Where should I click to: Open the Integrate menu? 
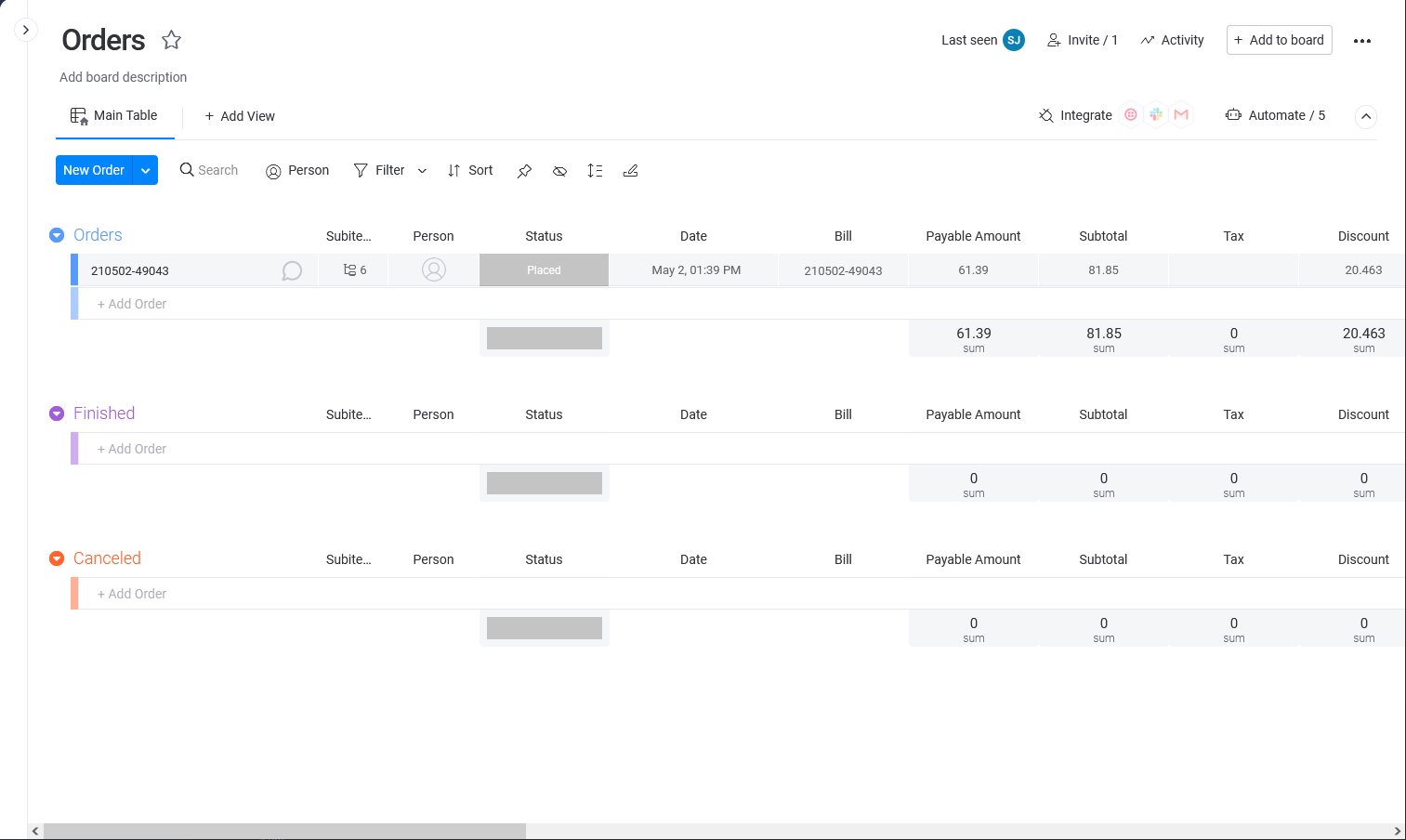tap(1075, 115)
